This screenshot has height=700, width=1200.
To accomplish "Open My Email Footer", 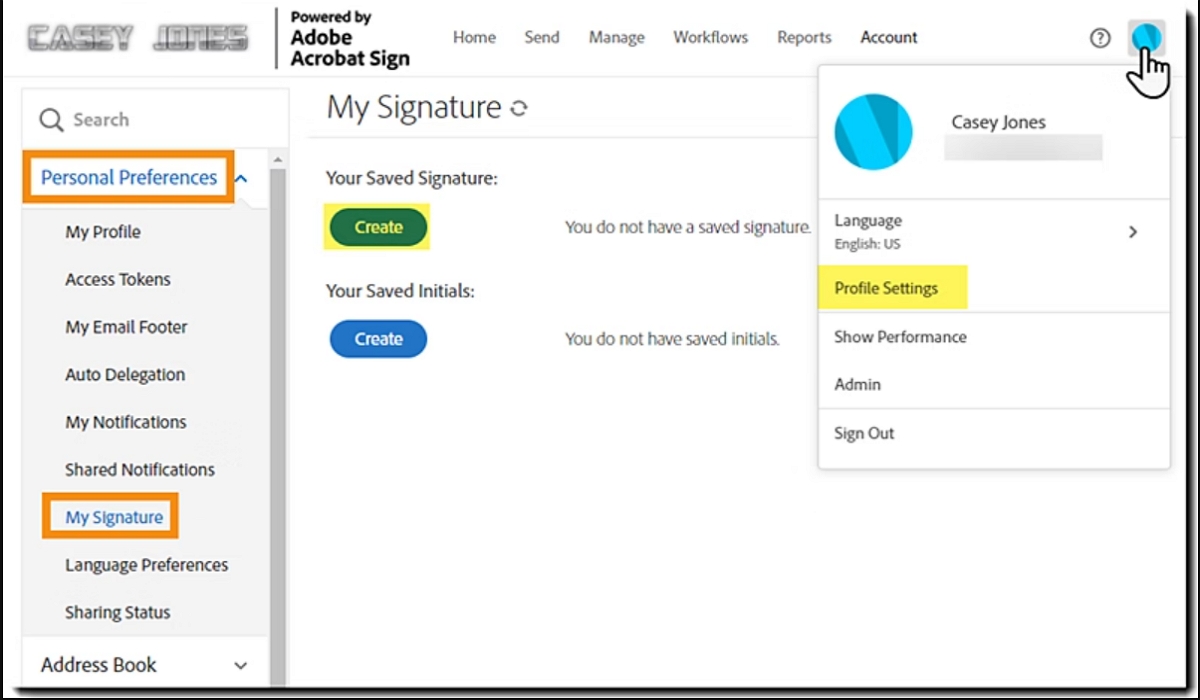I will click(x=126, y=327).
